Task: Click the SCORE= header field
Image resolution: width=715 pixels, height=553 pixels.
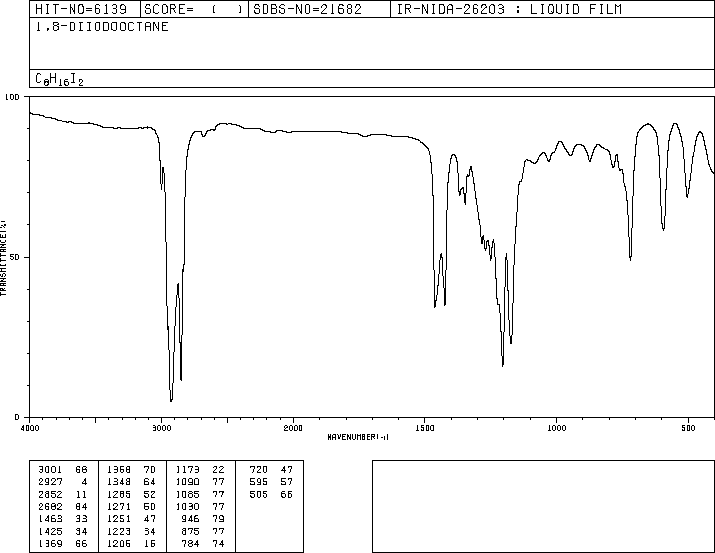Action: [194, 9]
